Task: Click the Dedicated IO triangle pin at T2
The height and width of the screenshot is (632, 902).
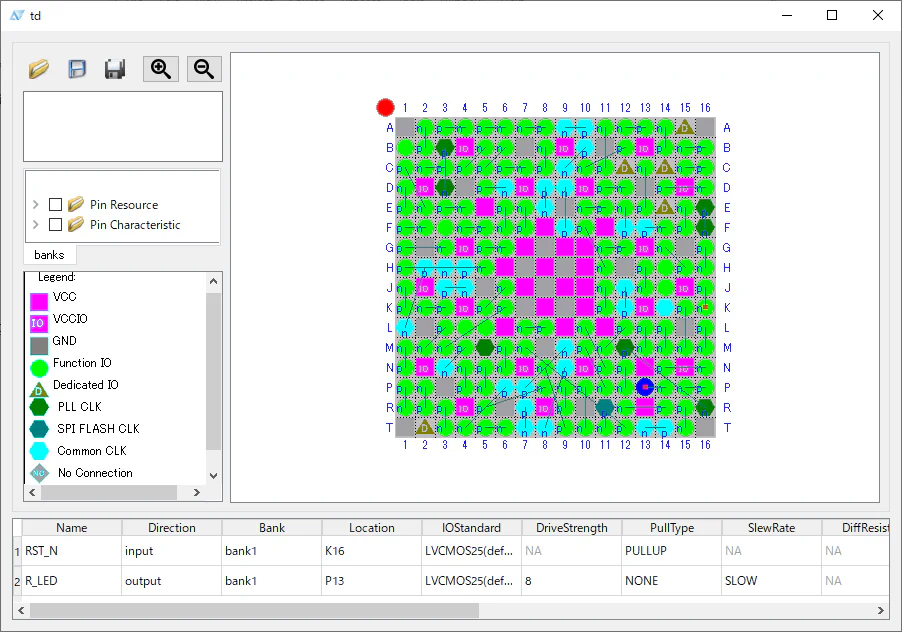Action: (424, 427)
